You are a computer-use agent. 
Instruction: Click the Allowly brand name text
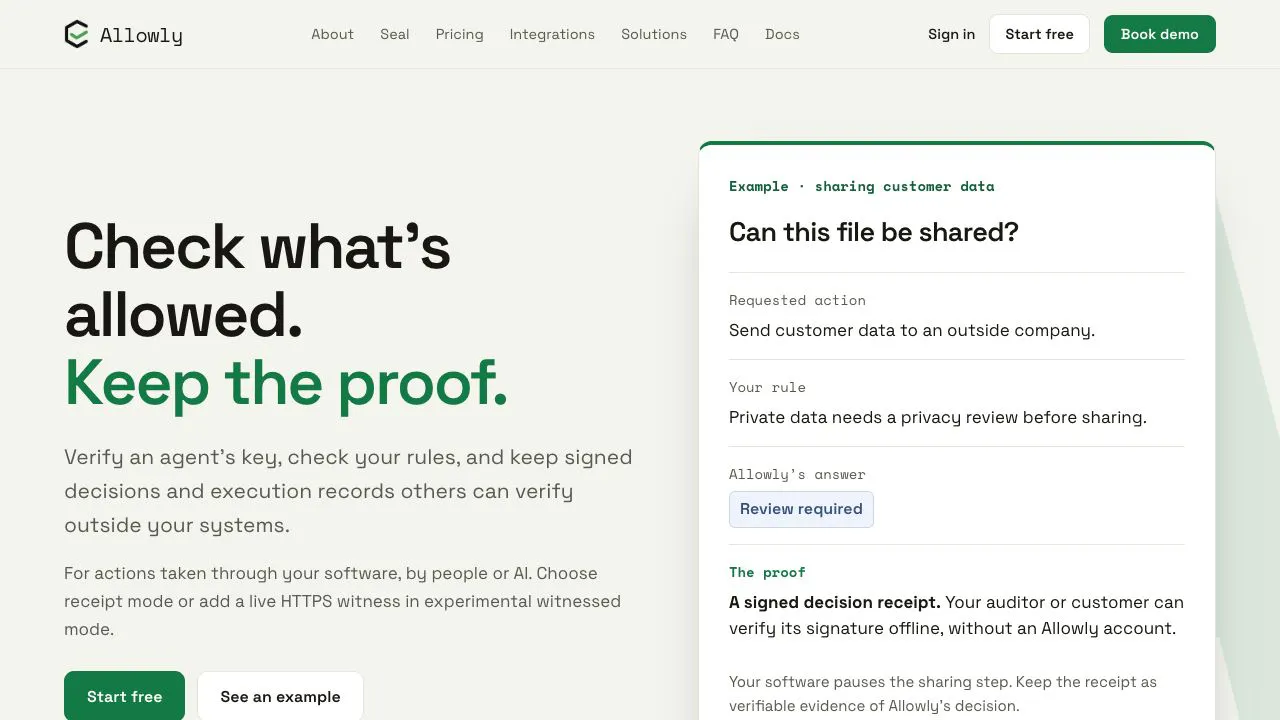(141, 36)
